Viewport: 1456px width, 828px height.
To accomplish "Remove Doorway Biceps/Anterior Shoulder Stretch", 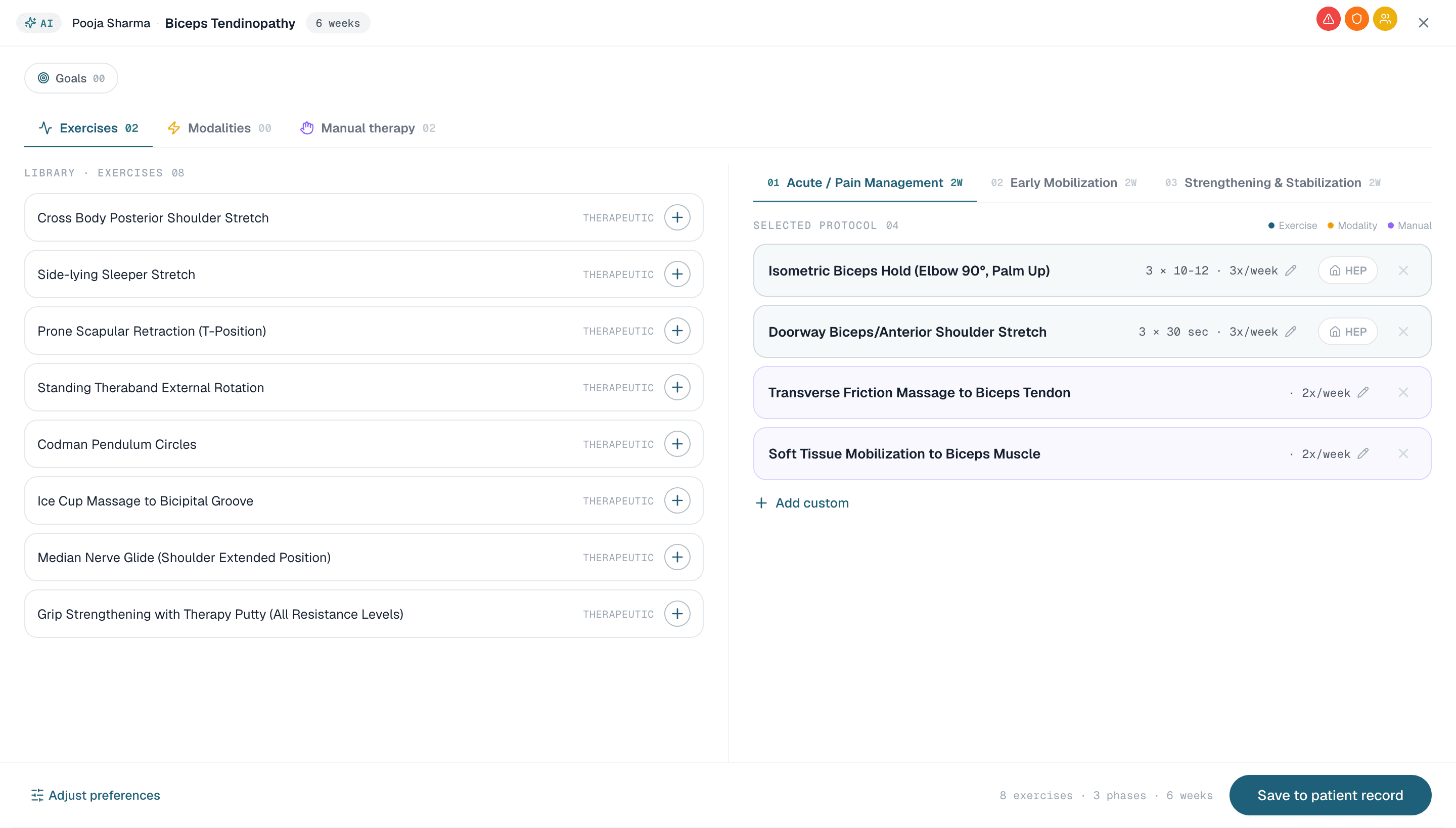I will (x=1403, y=332).
